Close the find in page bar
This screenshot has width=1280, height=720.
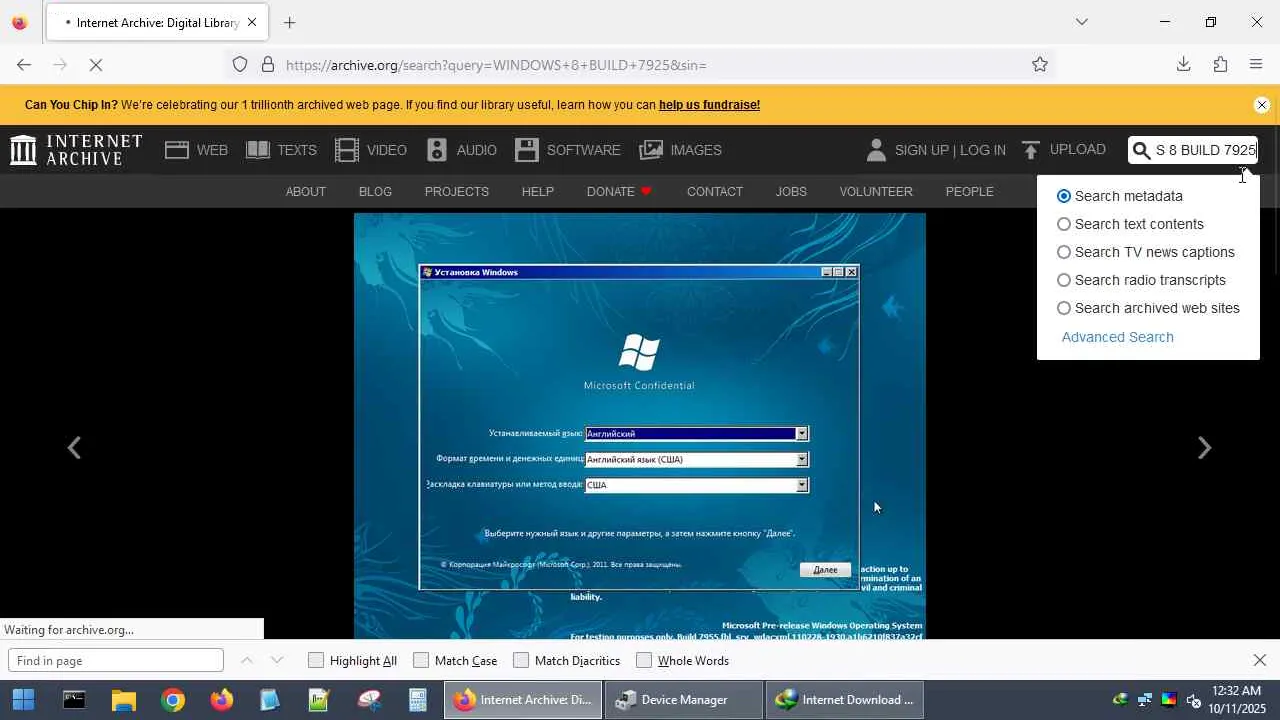pos(1260,660)
